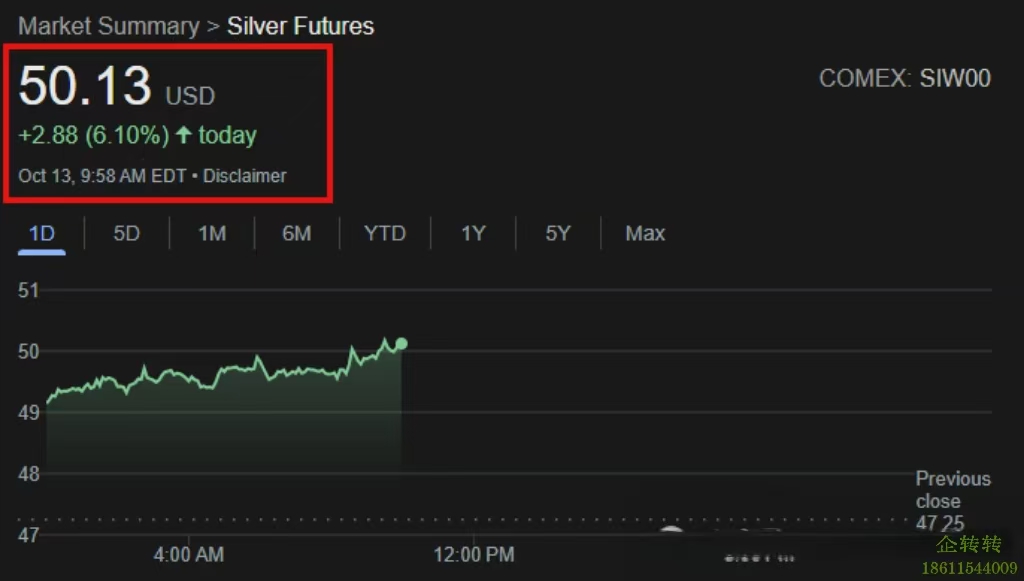Click the Previous close label
The height and width of the screenshot is (581, 1024).
click(952, 490)
